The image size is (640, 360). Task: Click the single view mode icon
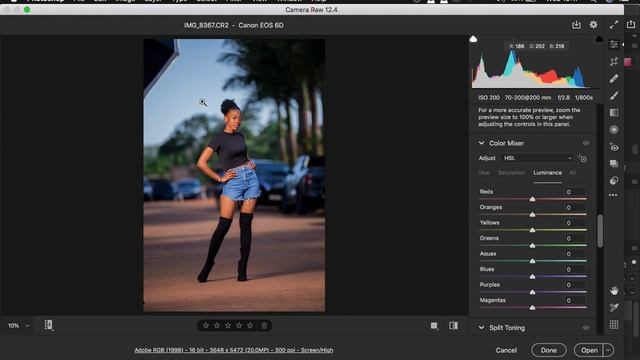point(434,325)
